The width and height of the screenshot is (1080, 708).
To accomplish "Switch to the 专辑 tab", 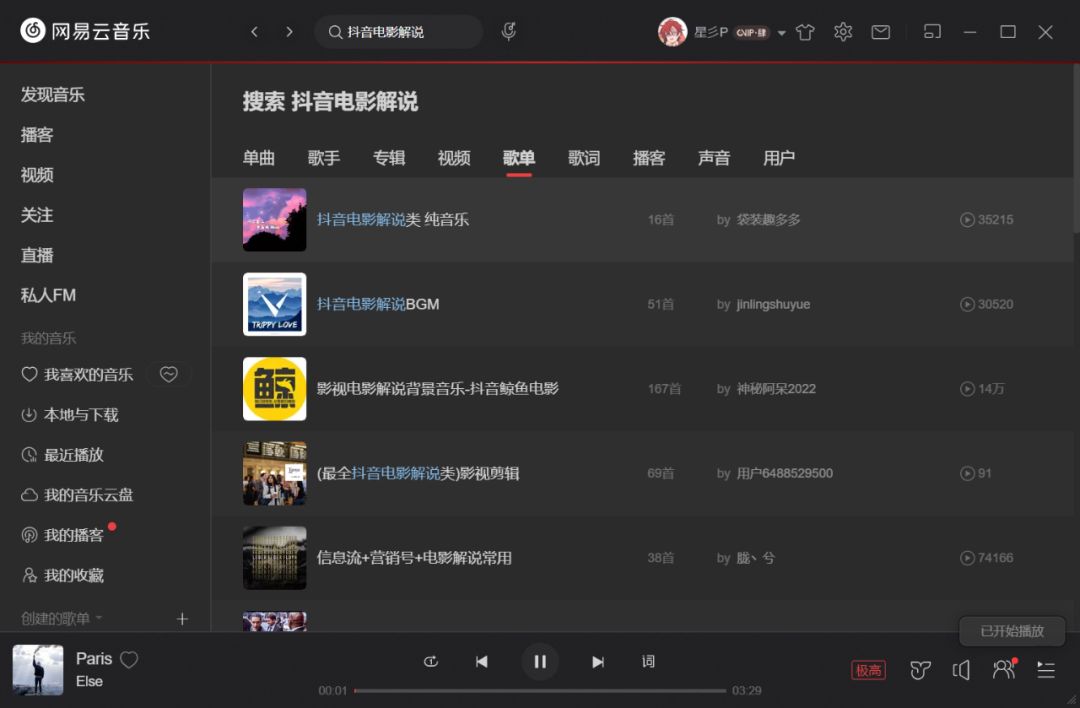I will click(388, 158).
